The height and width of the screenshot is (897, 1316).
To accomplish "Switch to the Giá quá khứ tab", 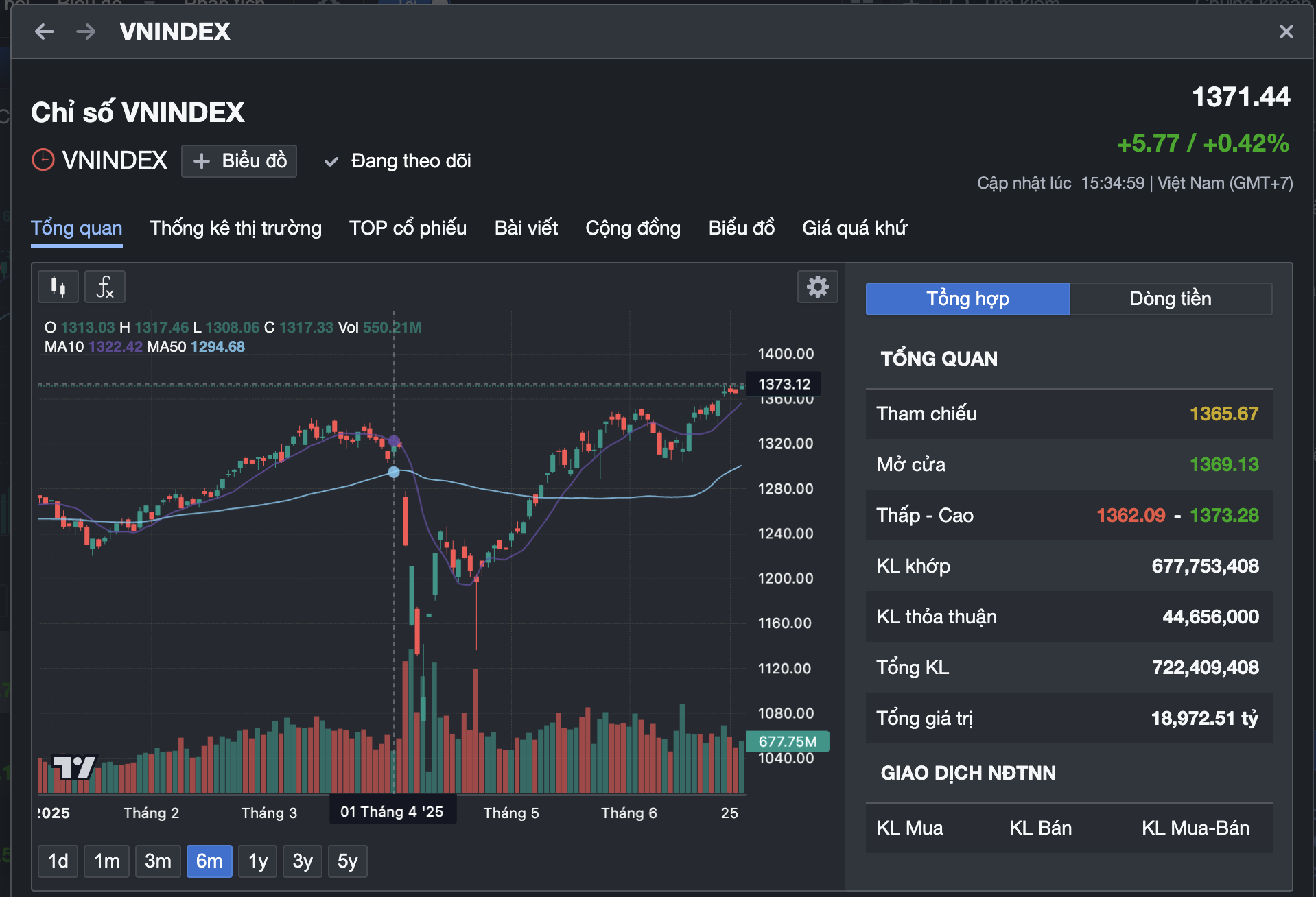I will [855, 228].
